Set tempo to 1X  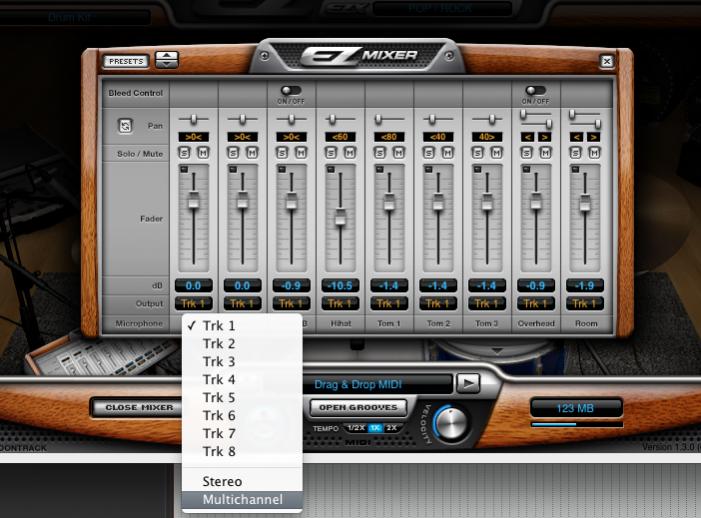tap(375, 428)
